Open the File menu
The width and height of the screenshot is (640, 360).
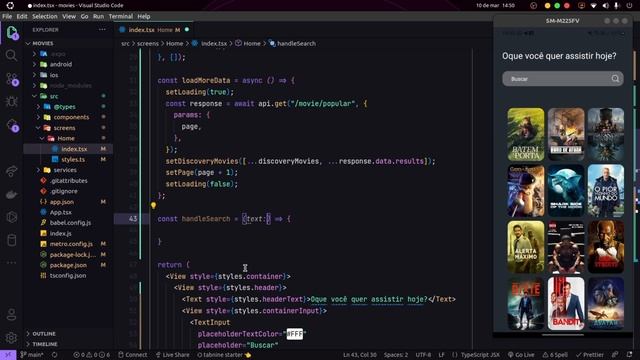click(x=7, y=16)
